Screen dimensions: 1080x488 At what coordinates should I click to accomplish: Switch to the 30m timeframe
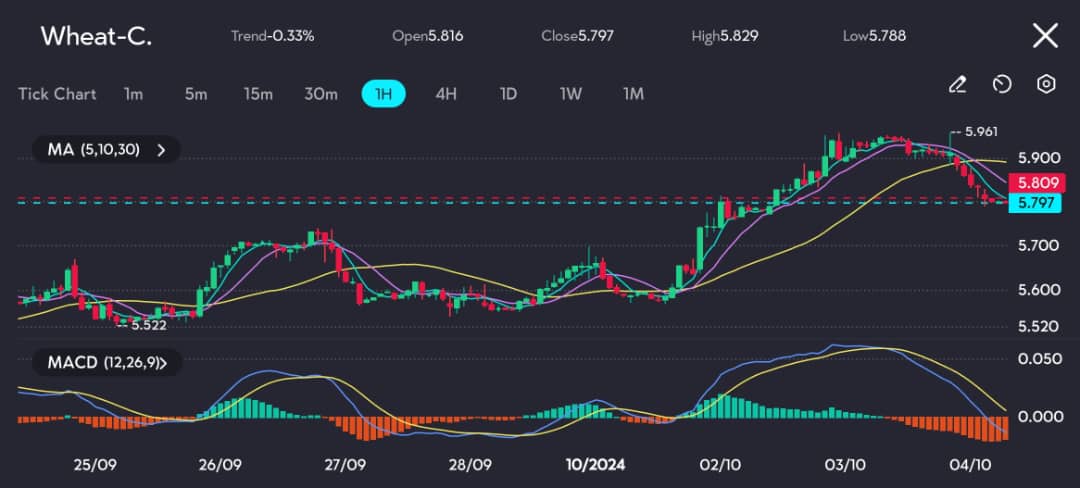[320, 94]
